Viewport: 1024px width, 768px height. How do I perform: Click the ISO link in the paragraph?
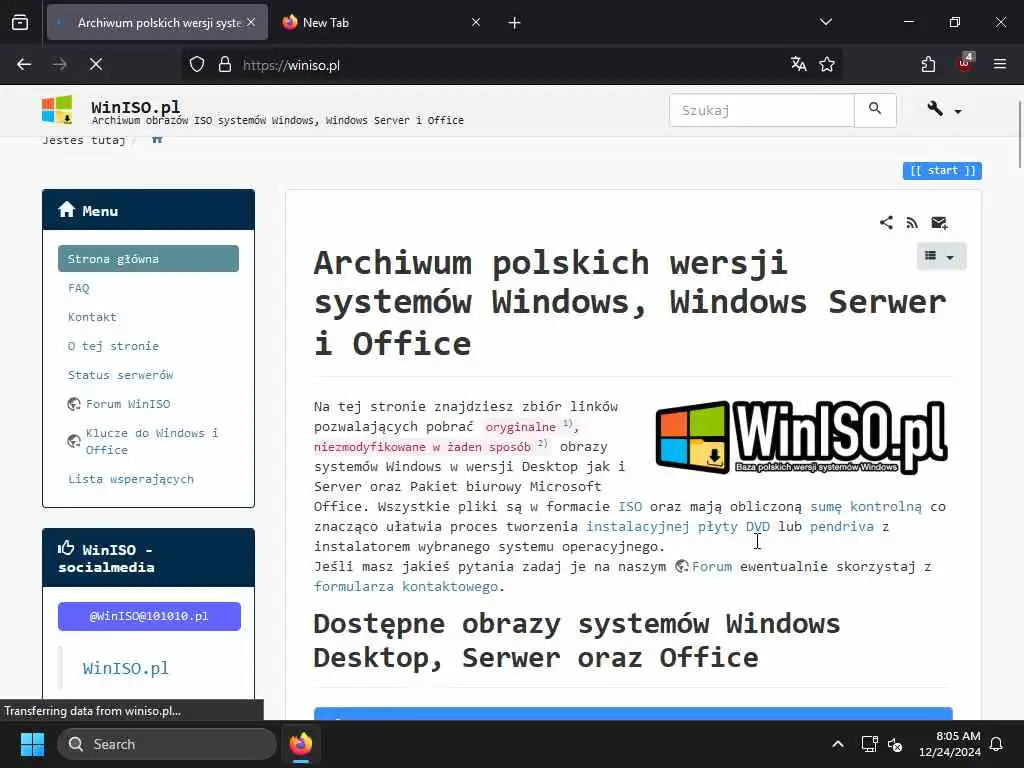(630, 506)
